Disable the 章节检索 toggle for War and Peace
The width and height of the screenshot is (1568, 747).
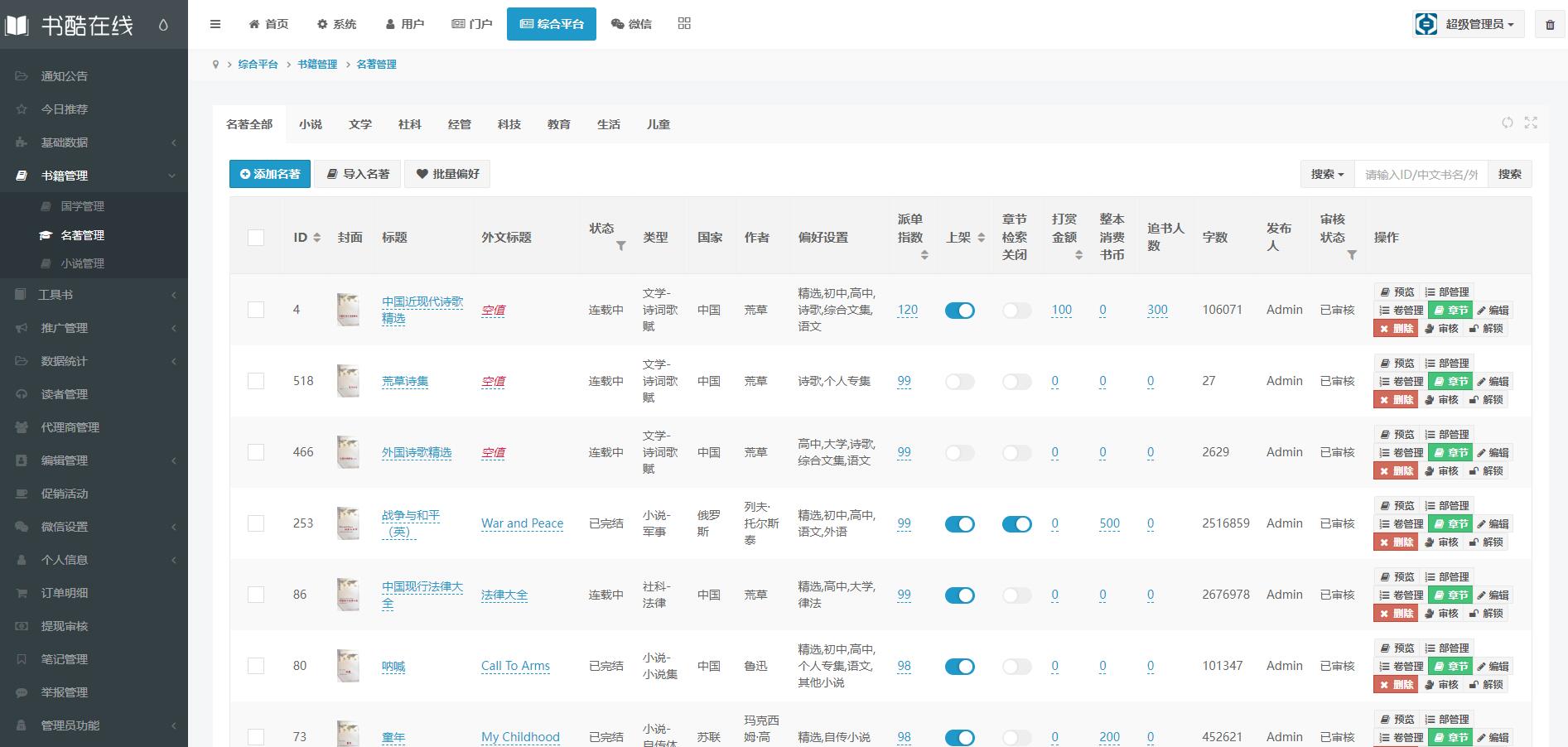click(1016, 523)
